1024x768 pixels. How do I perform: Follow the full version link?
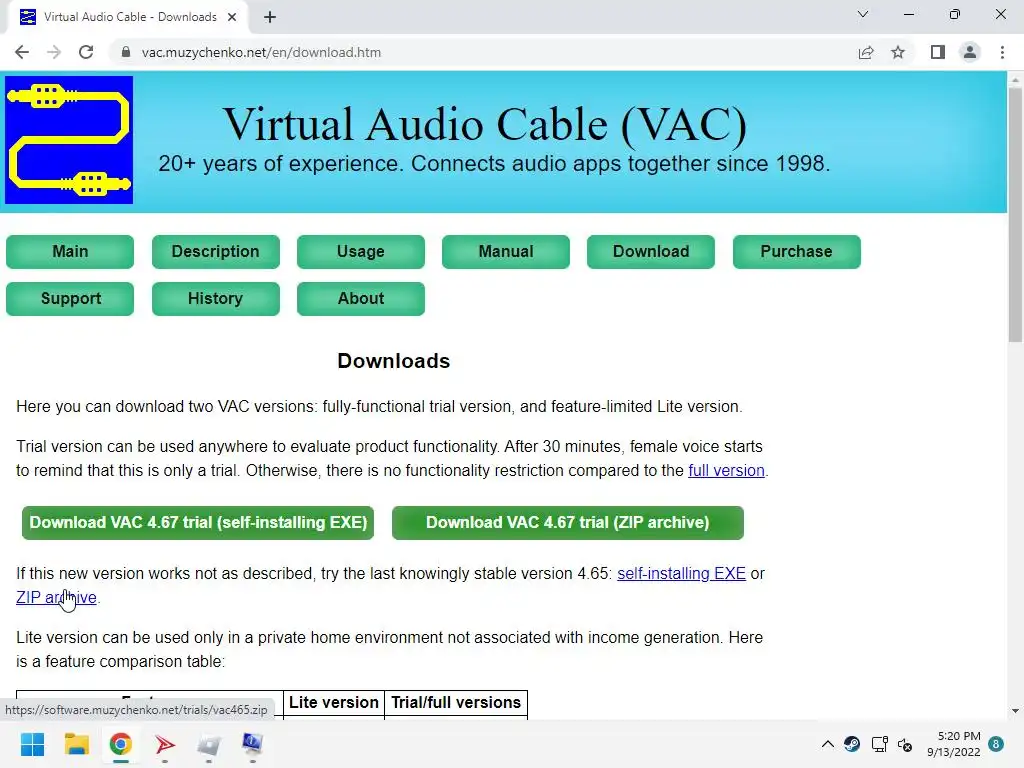[726, 471]
